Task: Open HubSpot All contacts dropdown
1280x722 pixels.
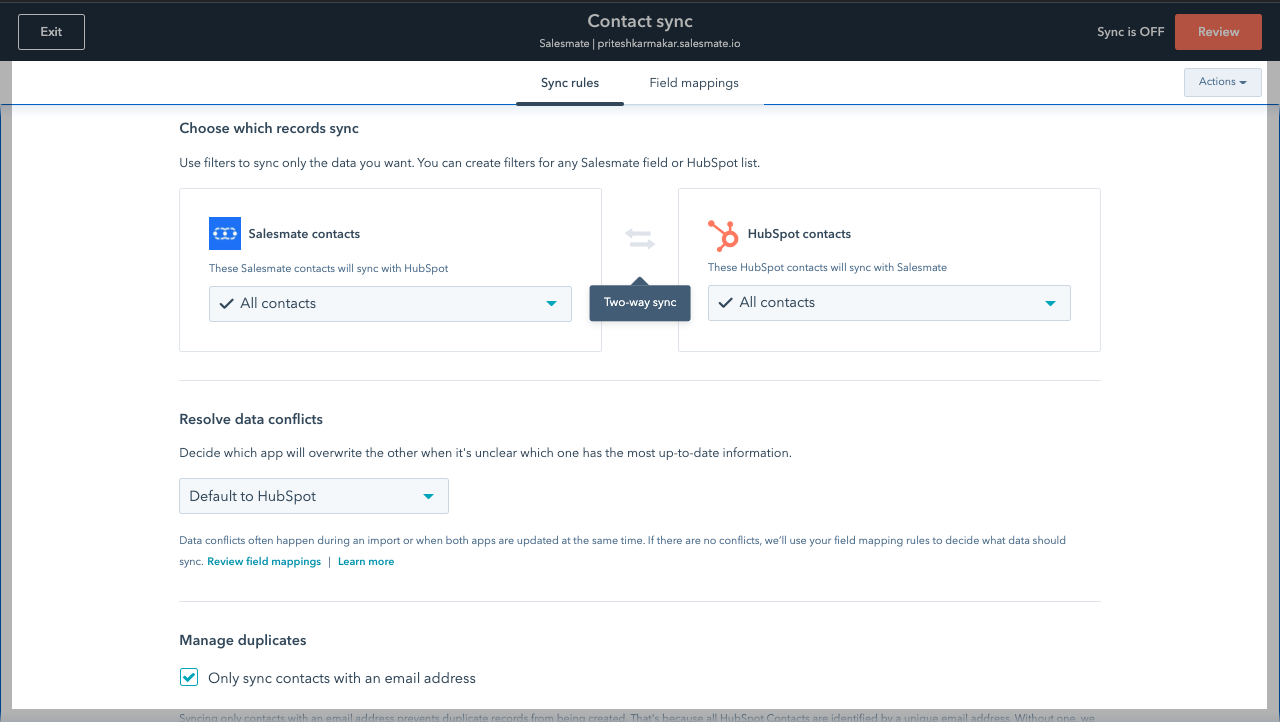Action: pos(889,303)
